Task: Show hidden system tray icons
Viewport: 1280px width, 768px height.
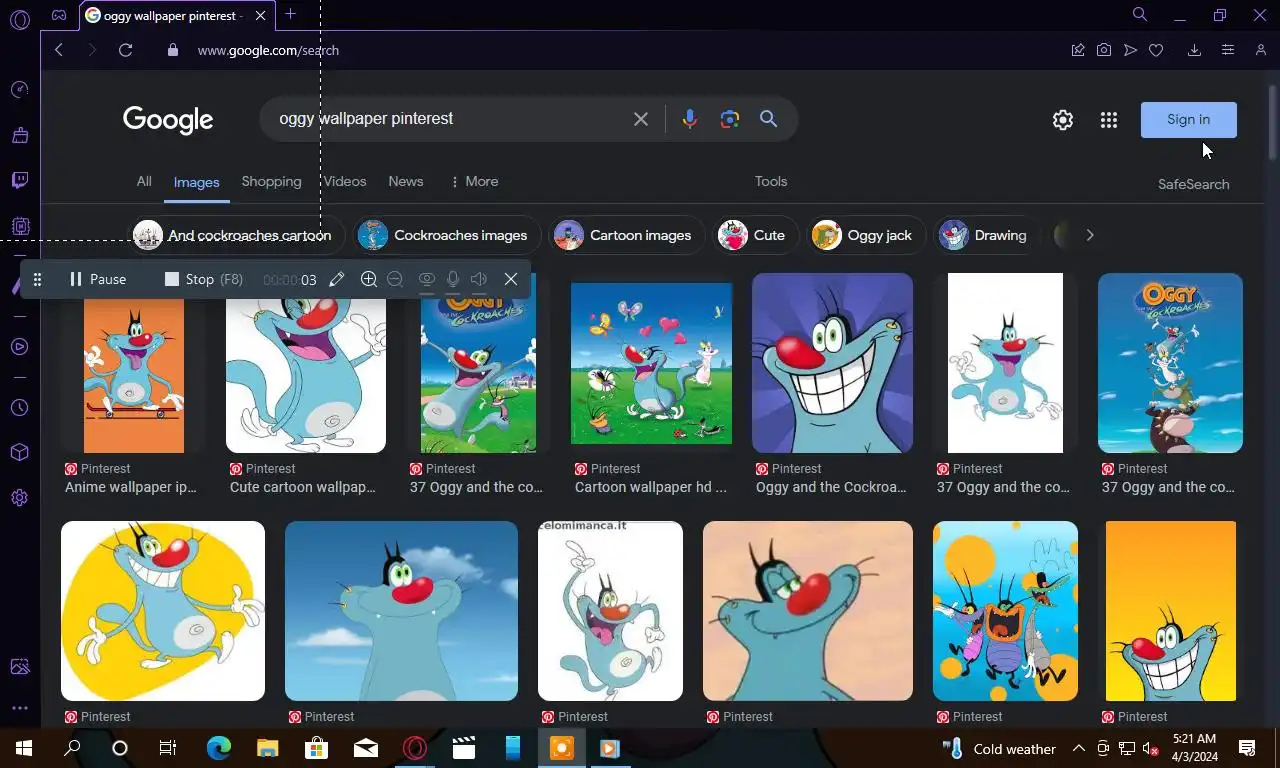Action: point(1079,748)
